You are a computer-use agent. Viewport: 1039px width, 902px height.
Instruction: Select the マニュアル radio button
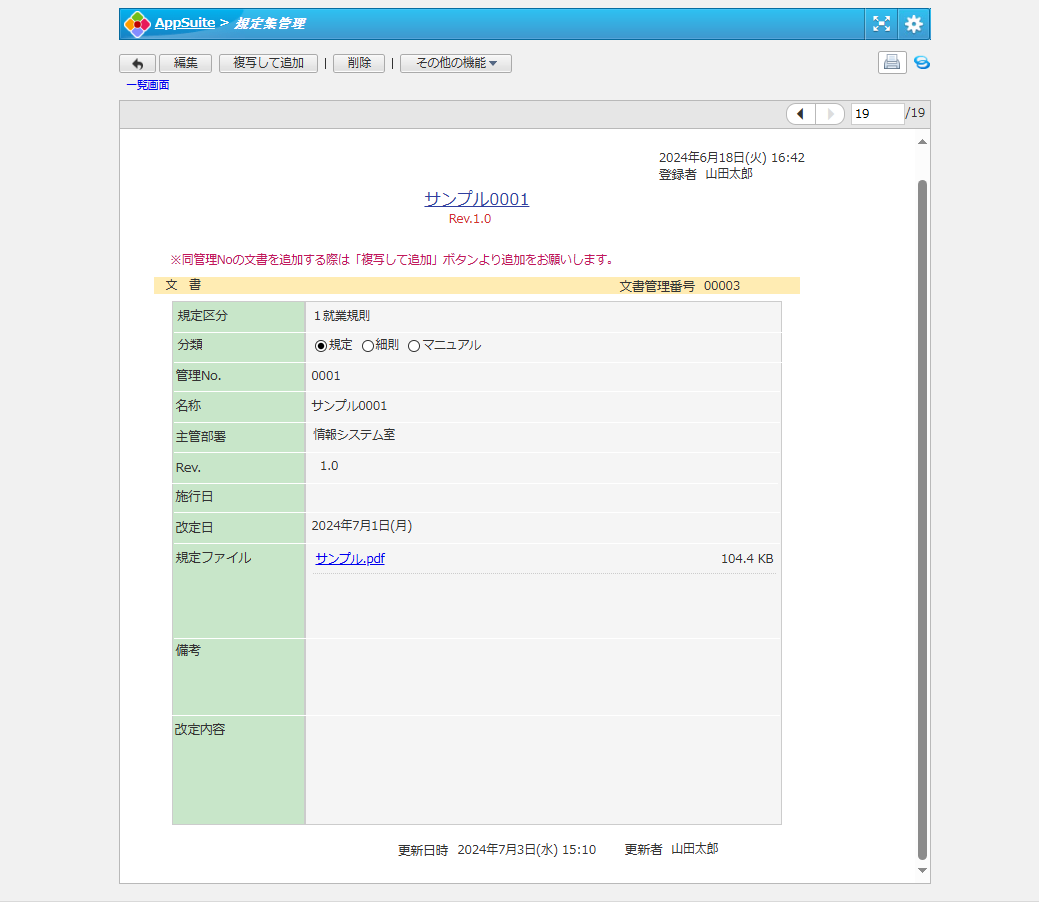(x=414, y=346)
